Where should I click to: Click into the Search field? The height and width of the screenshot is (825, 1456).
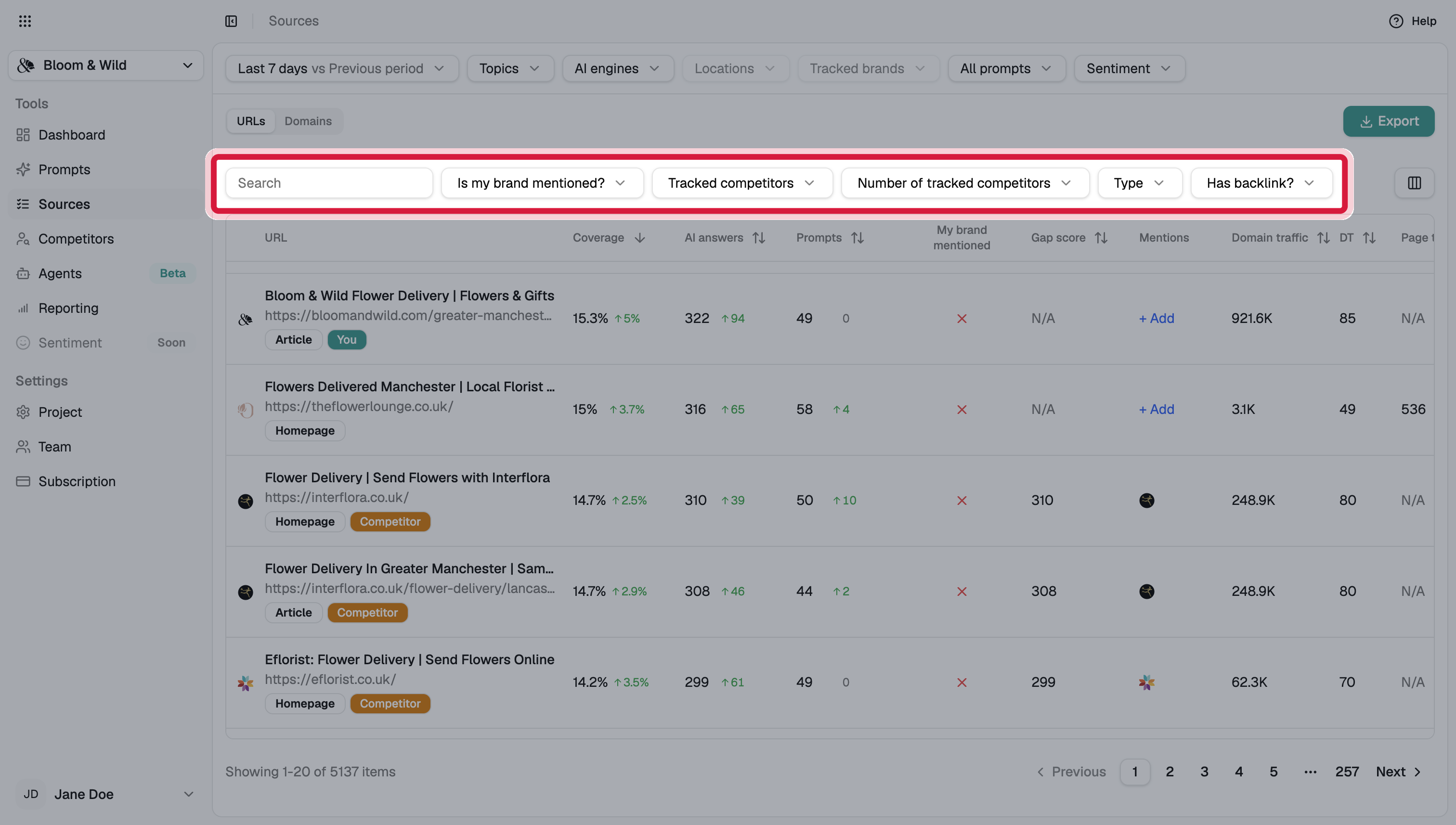pos(329,183)
